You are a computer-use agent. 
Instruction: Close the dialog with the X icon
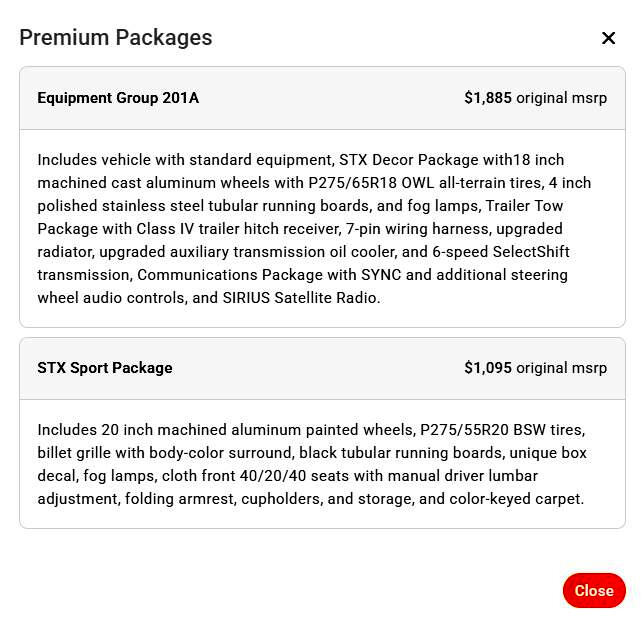click(608, 38)
